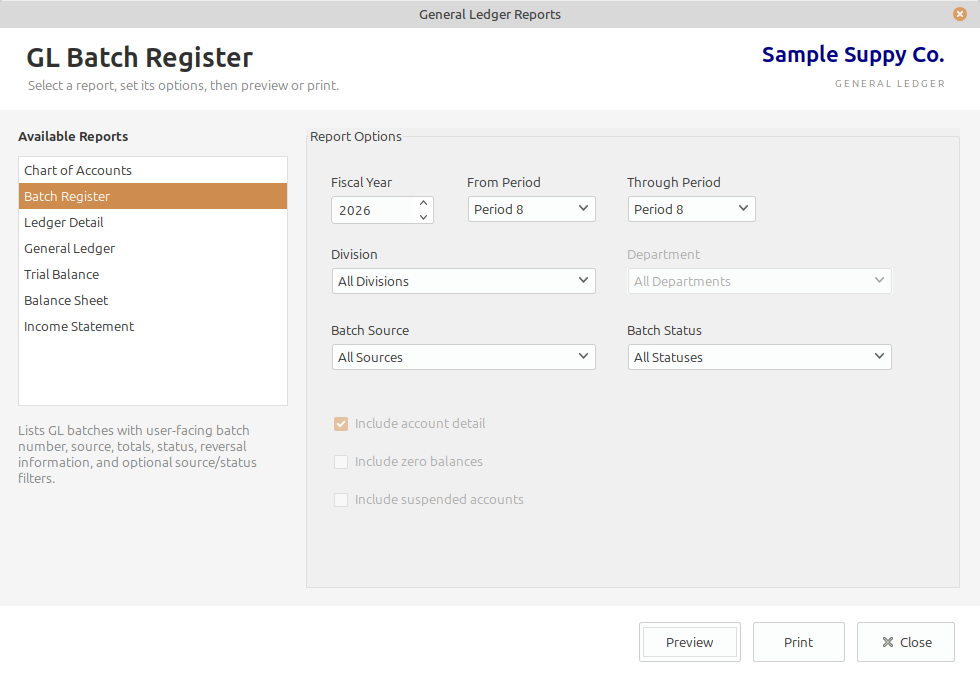The height and width of the screenshot is (678, 980).
Task: Choose Income Statement report
Action: click(152, 326)
